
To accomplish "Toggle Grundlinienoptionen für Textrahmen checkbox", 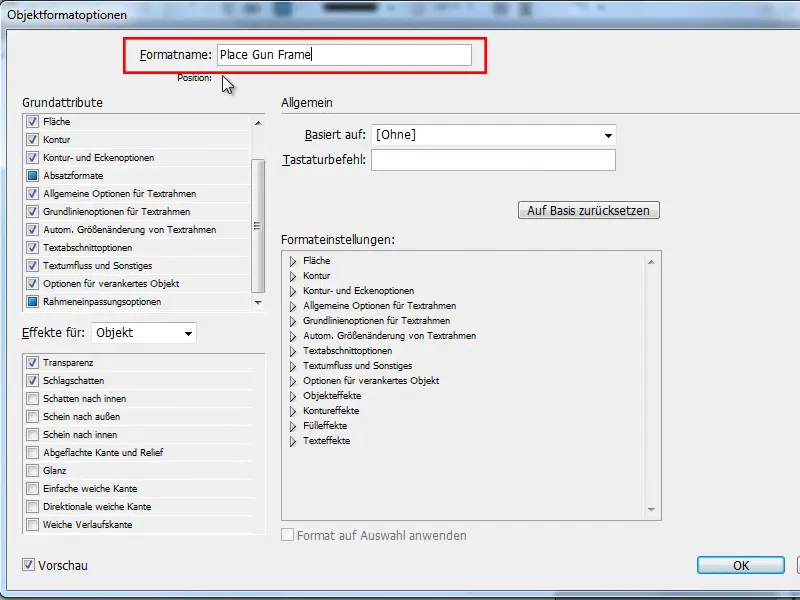I will (33, 211).
